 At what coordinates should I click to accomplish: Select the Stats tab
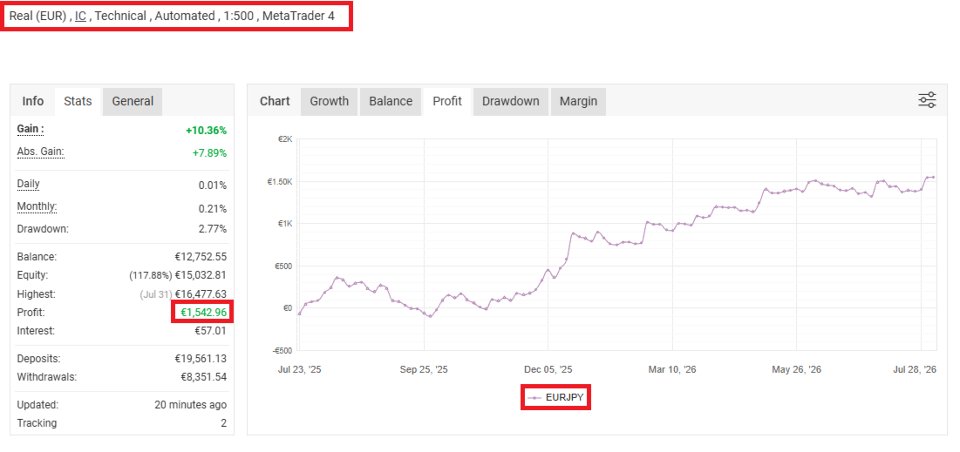pos(78,101)
